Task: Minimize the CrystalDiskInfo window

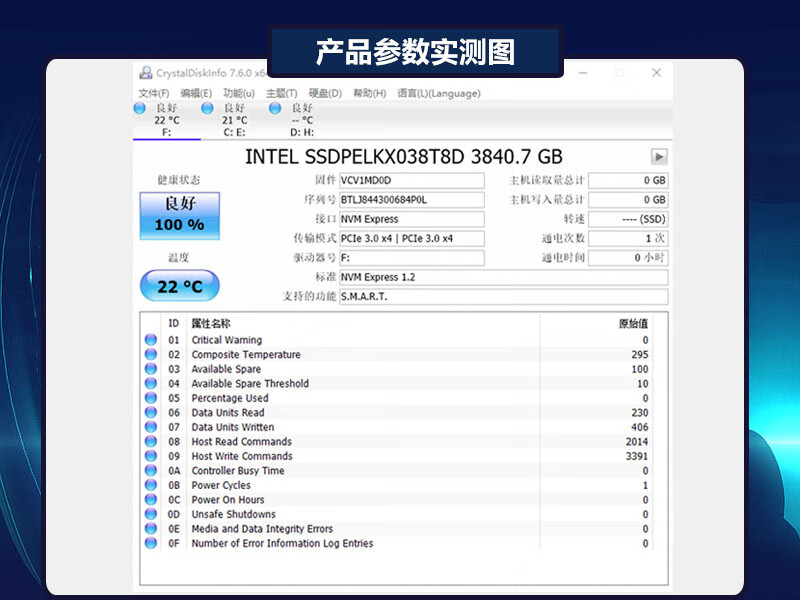Action: coord(583,73)
